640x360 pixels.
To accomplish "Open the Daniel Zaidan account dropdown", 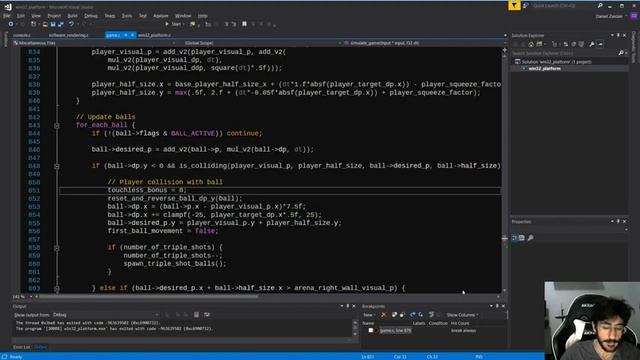I will tap(610, 16).
